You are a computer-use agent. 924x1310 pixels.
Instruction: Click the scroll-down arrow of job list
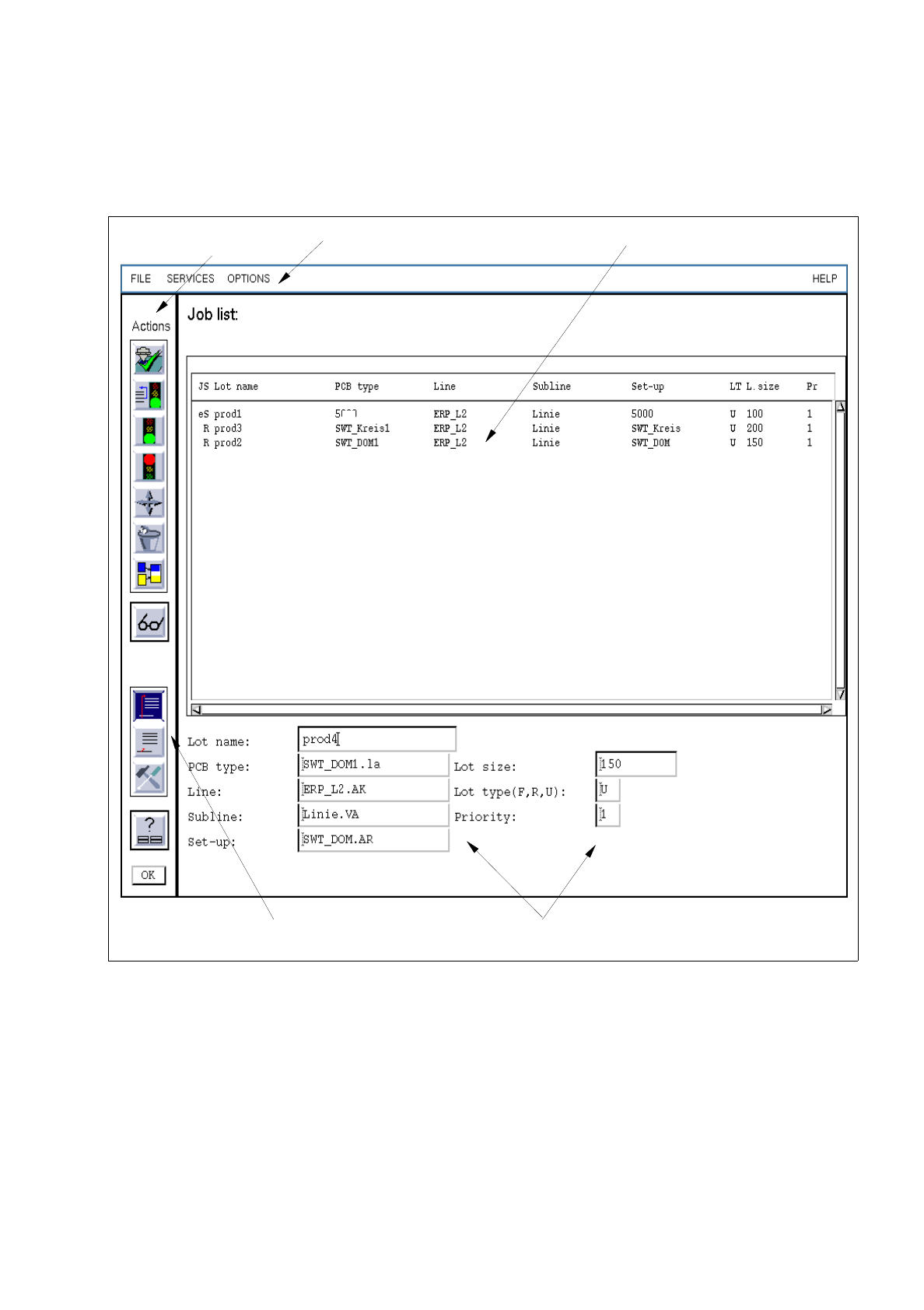841,694
